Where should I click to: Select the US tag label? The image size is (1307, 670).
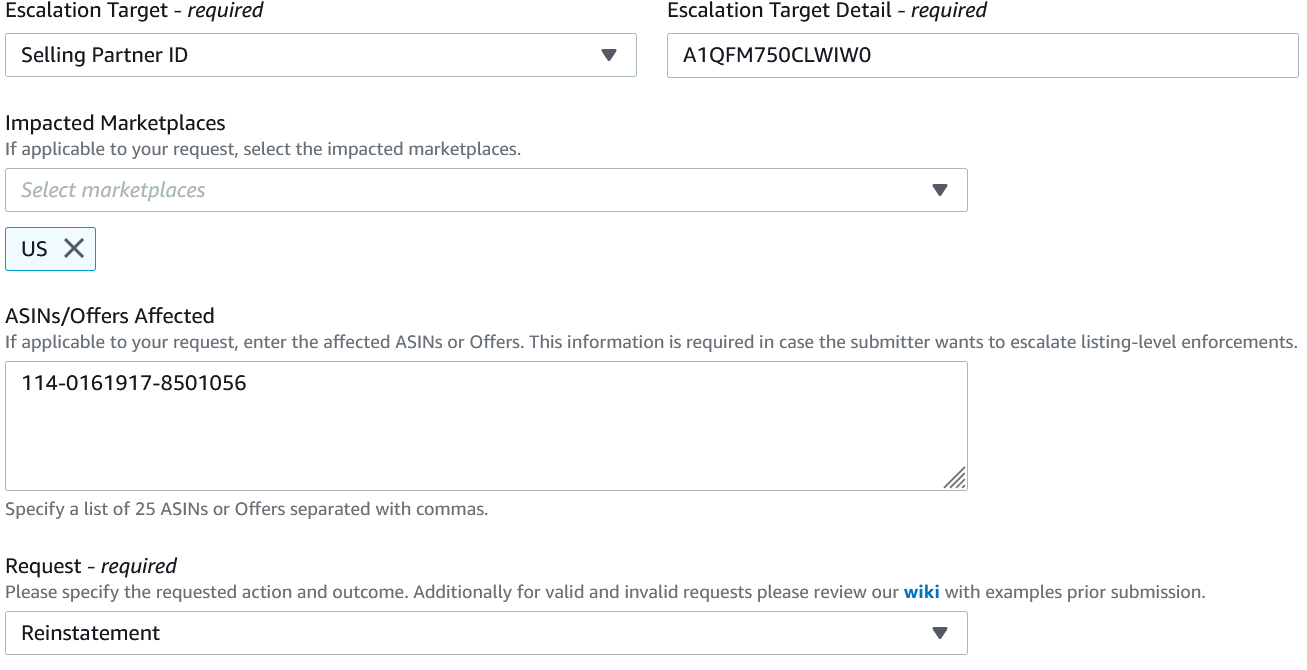[x=34, y=249]
